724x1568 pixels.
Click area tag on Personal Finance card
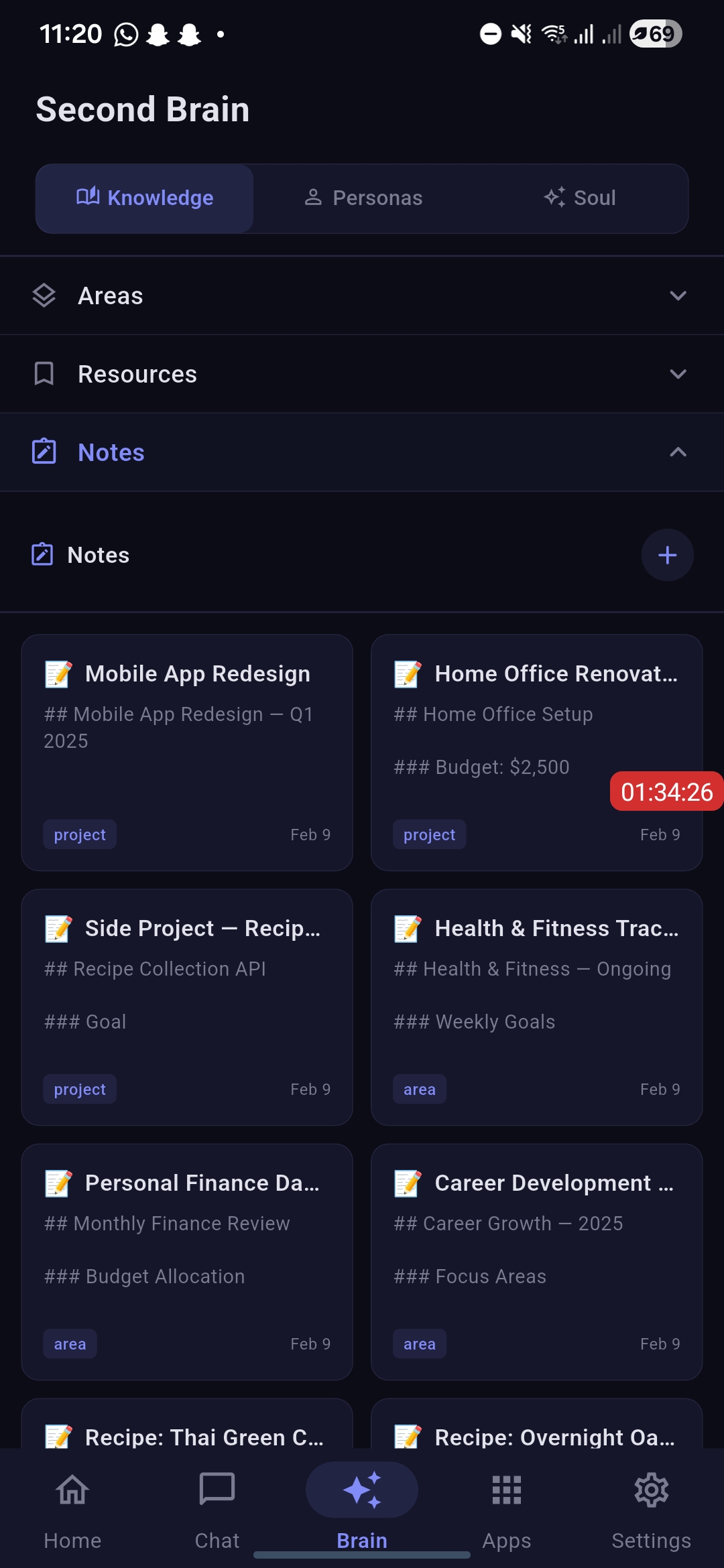click(x=70, y=1344)
